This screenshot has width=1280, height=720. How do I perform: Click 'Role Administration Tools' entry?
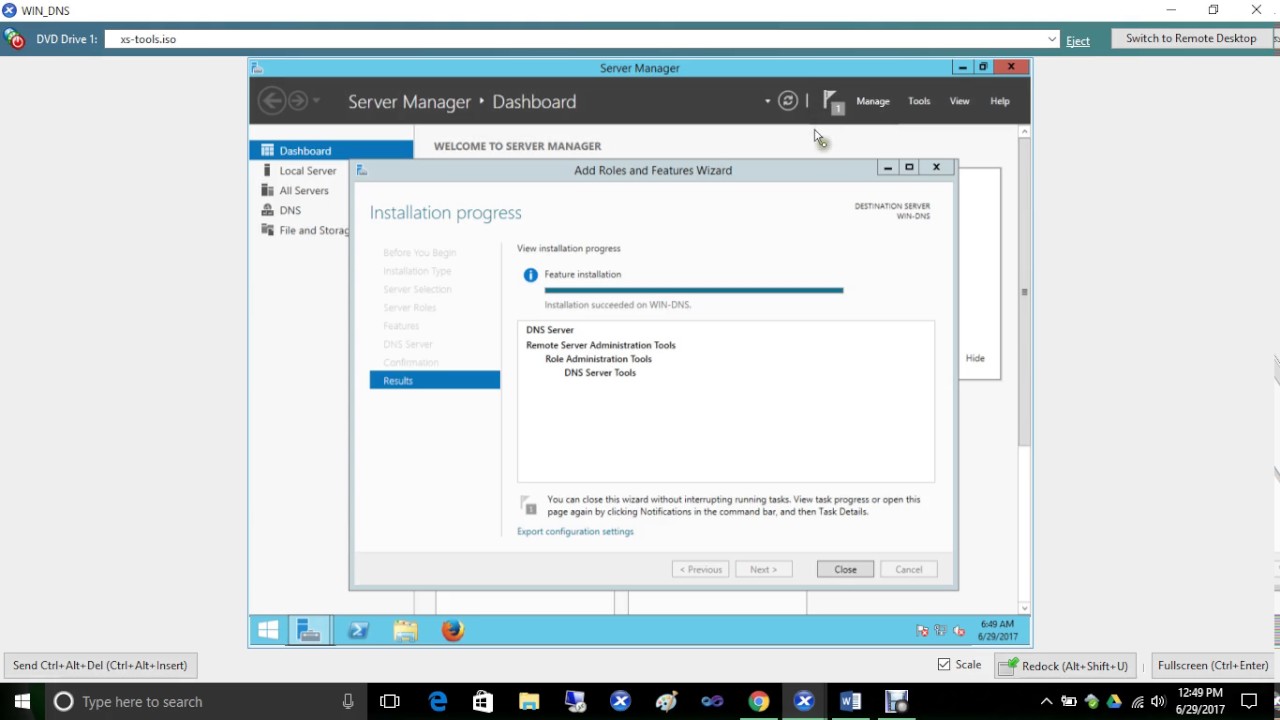click(x=598, y=359)
